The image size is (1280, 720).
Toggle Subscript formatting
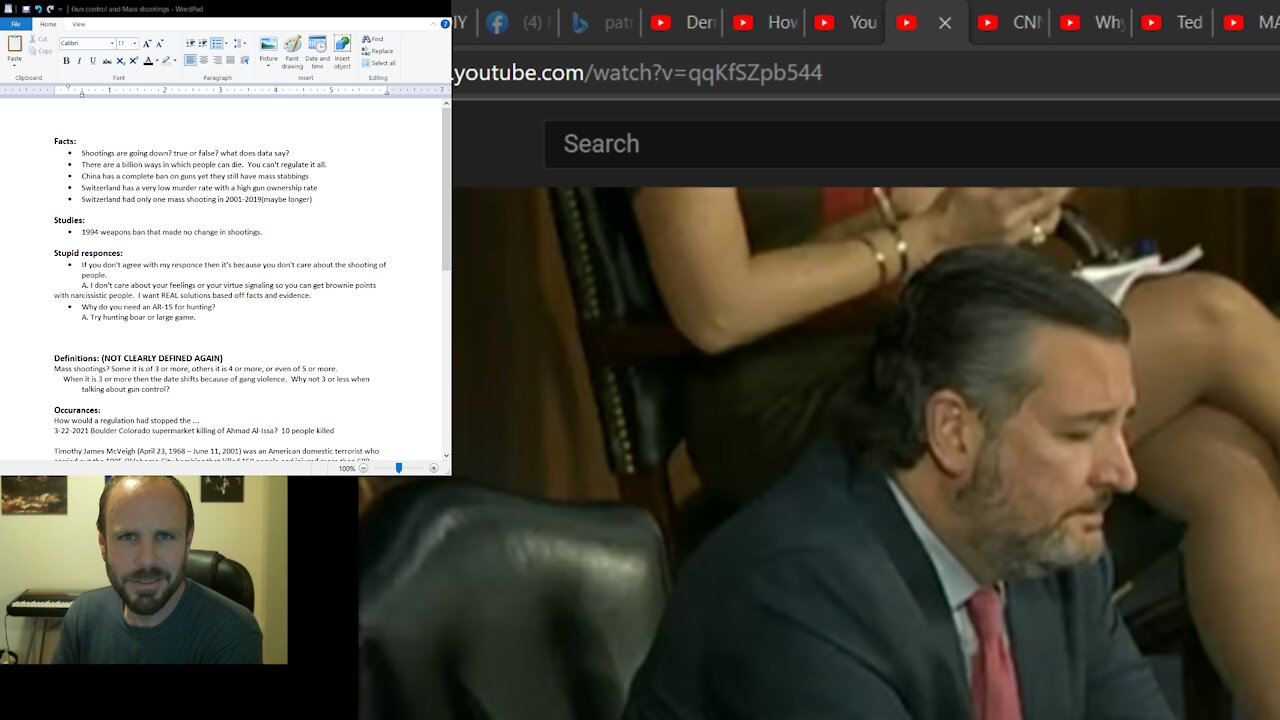coord(120,61)
